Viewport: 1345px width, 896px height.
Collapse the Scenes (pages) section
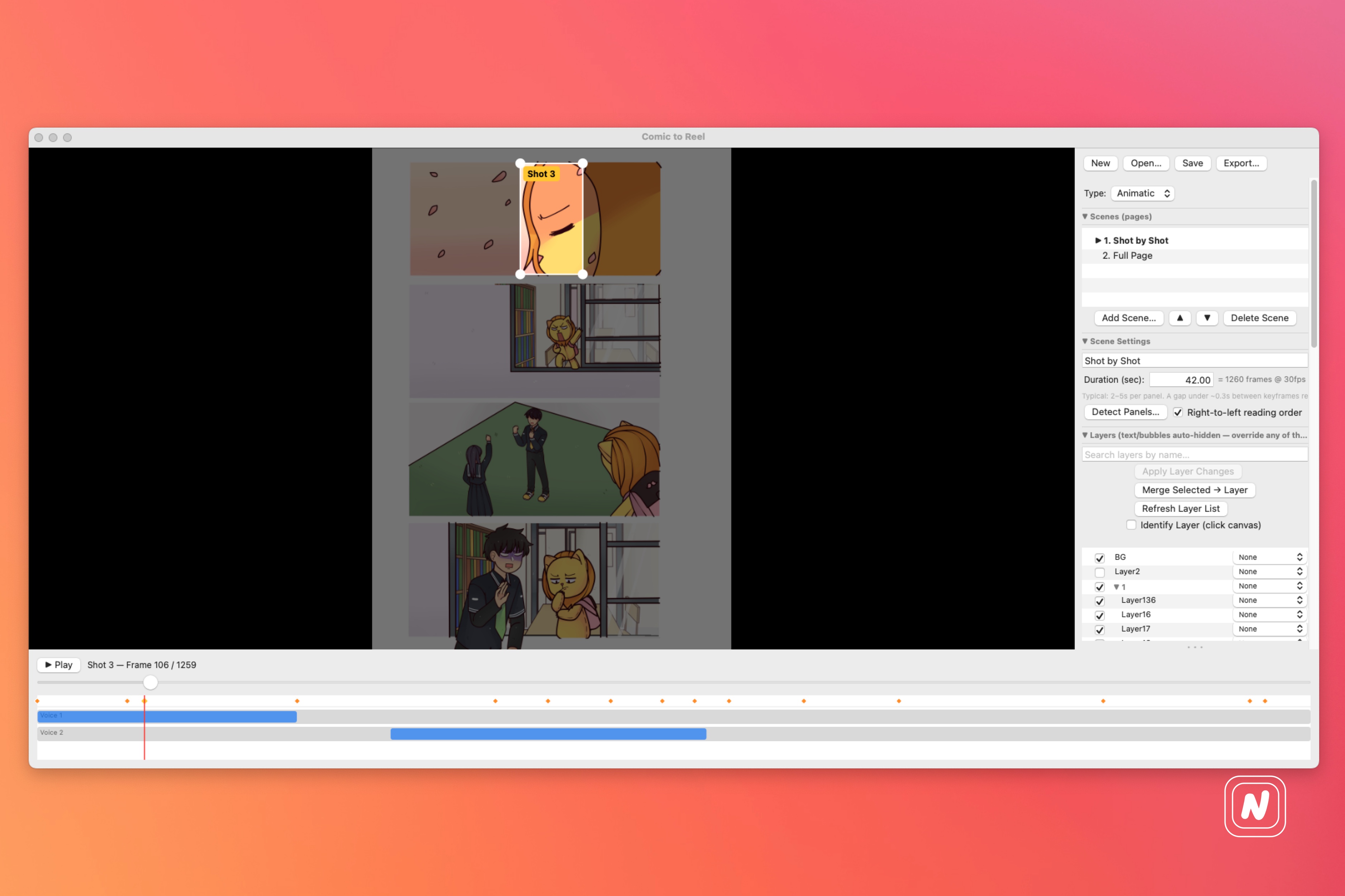(1085, 216)
